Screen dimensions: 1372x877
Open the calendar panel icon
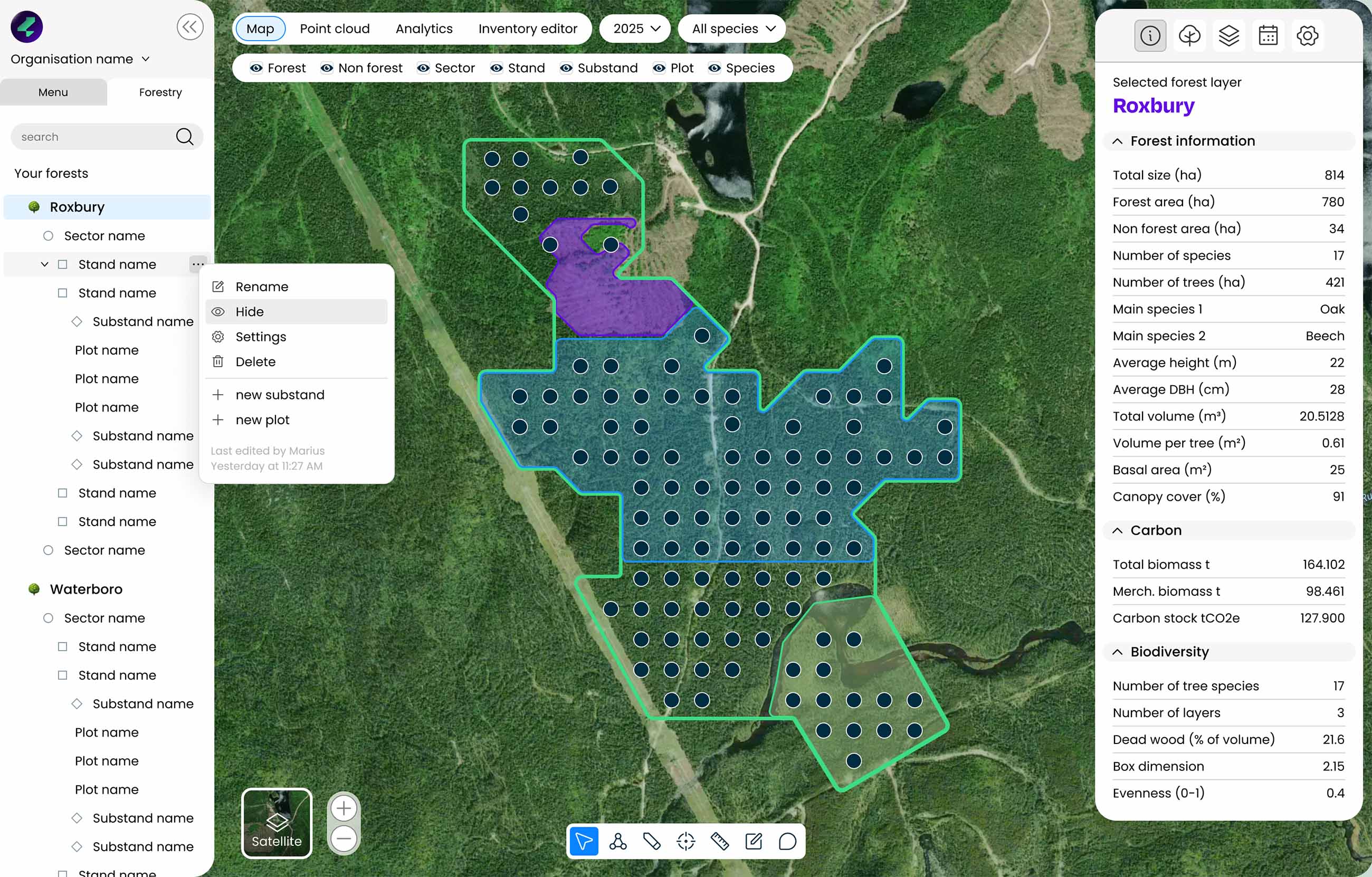1268,36
